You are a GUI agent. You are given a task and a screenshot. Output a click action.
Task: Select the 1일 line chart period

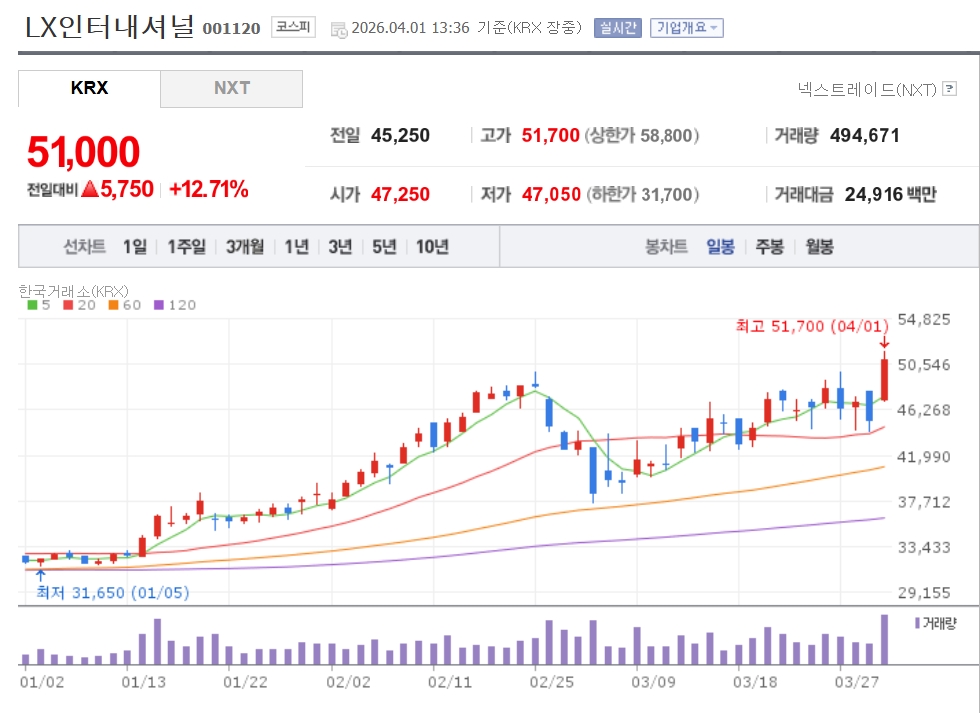pos(134,247)
